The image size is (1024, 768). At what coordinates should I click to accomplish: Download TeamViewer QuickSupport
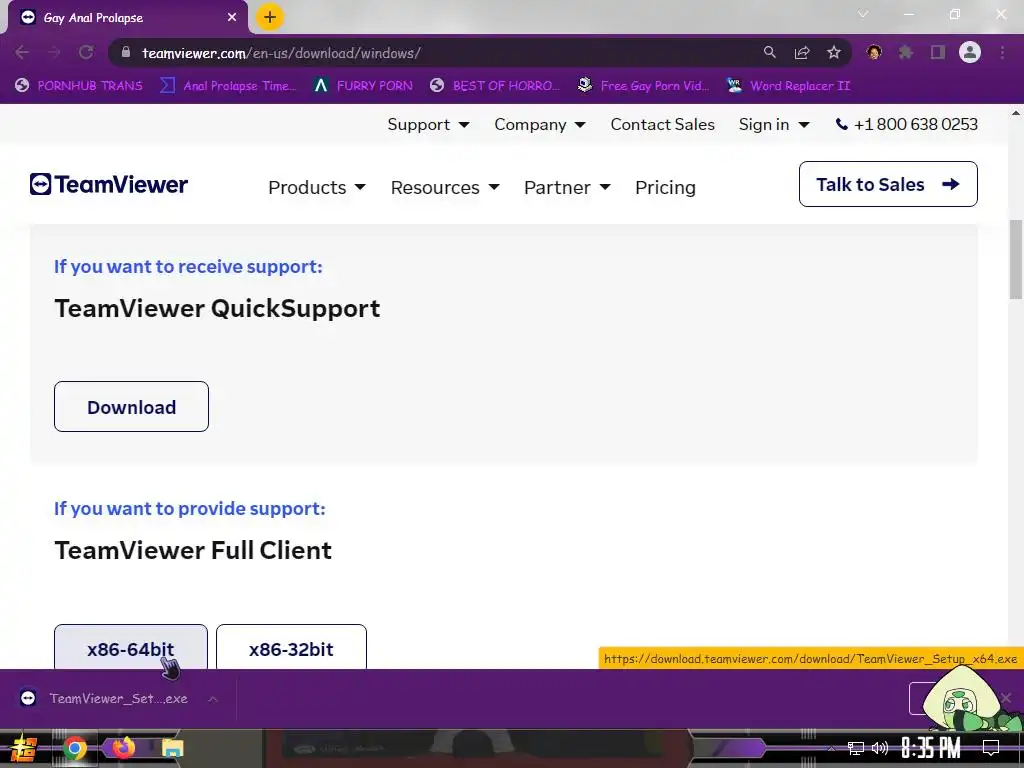[131, 407]
